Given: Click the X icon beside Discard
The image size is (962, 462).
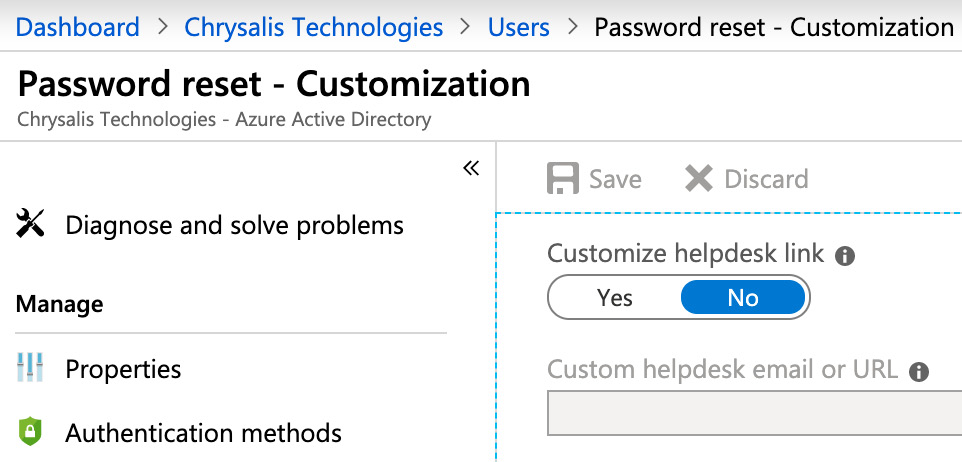Looking at the screenshot, I should [x=698, y=179].
